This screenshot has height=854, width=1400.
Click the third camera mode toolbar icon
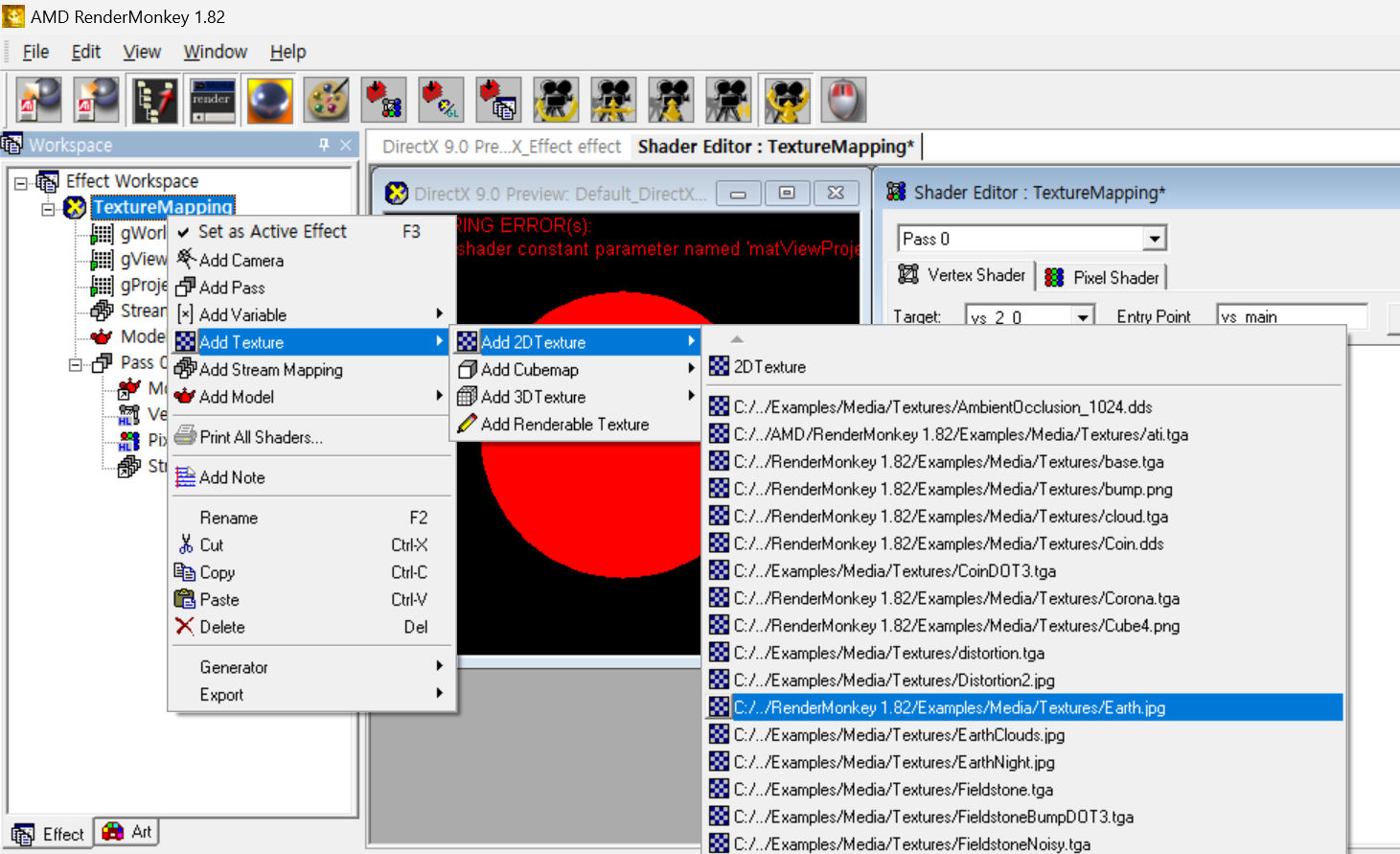click(x=672, y=101)
